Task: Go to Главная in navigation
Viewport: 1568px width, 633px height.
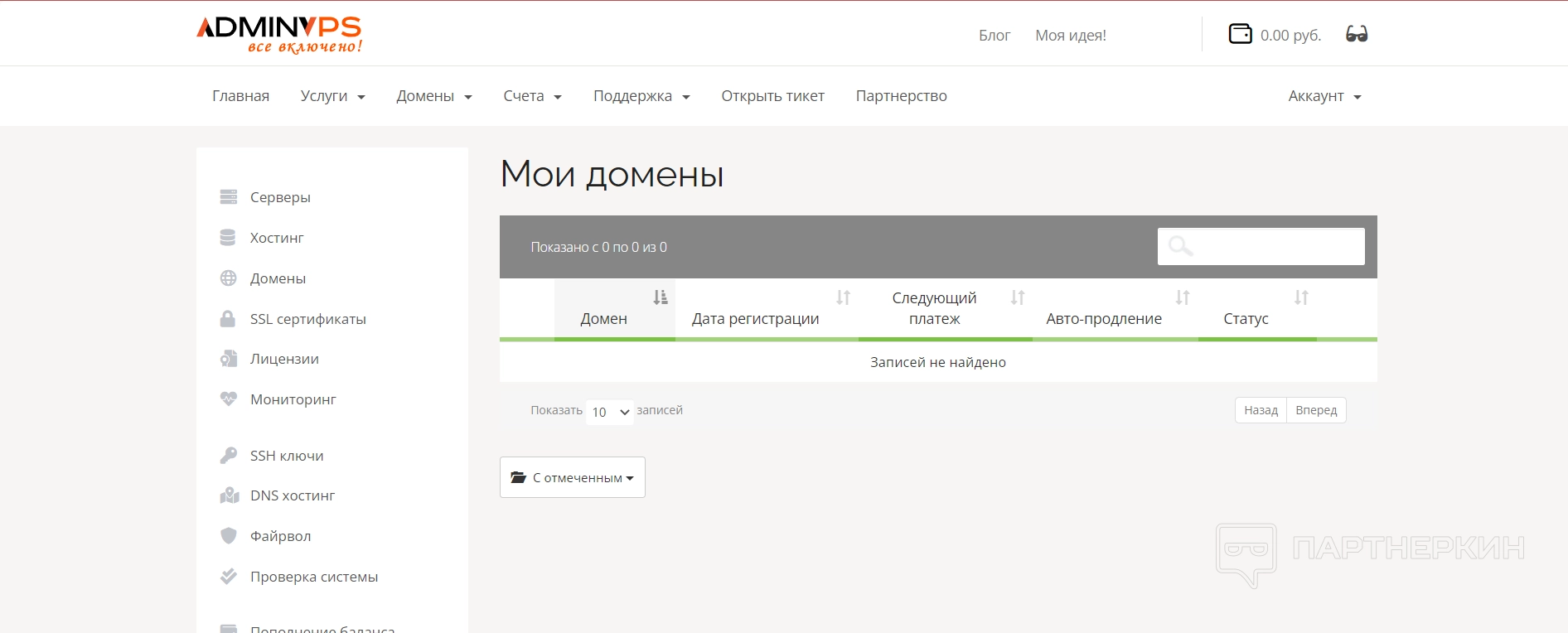Action: tap(241, 96)
